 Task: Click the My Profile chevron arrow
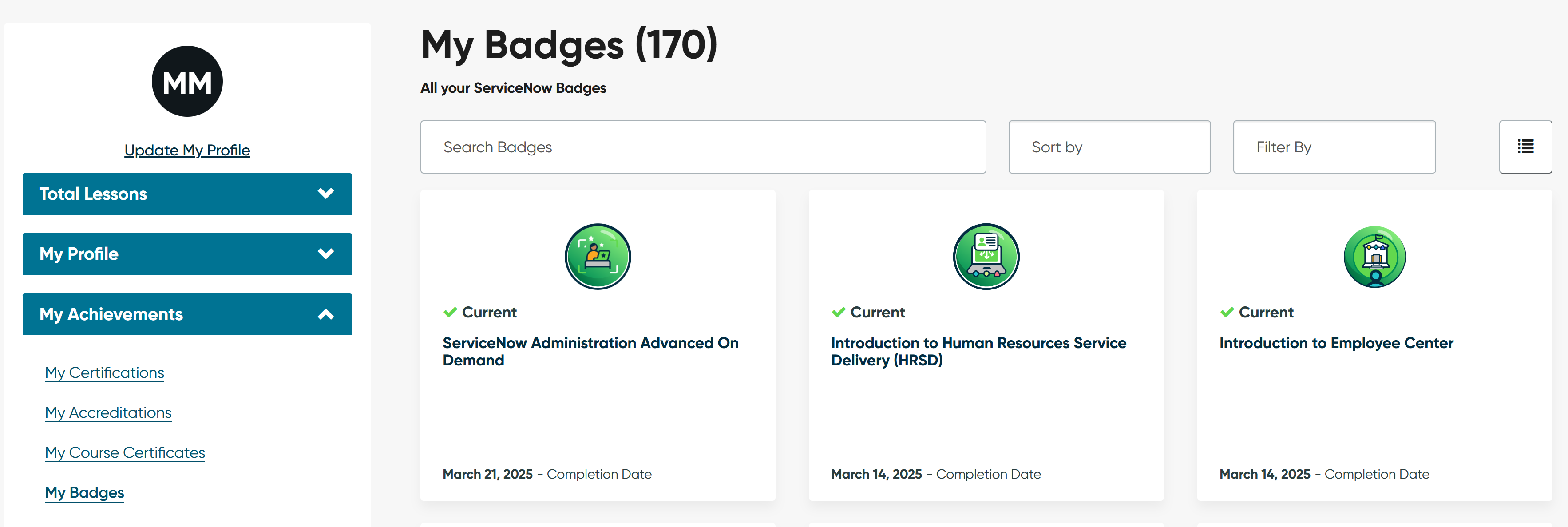pyautogui.click(x=326, y=254)
